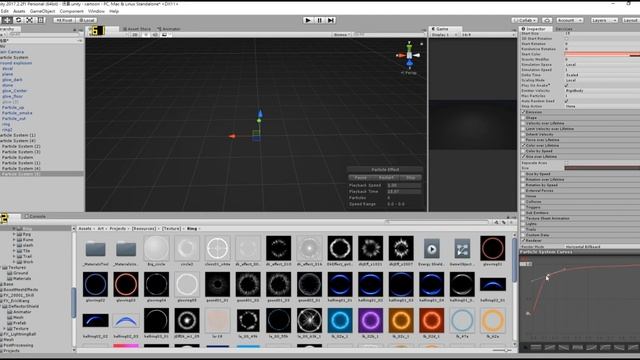The height and width of the screenshot is (360, 640).
Task: Open scene effects image icon
Action: pyautogui.click(x=164, y=35)
